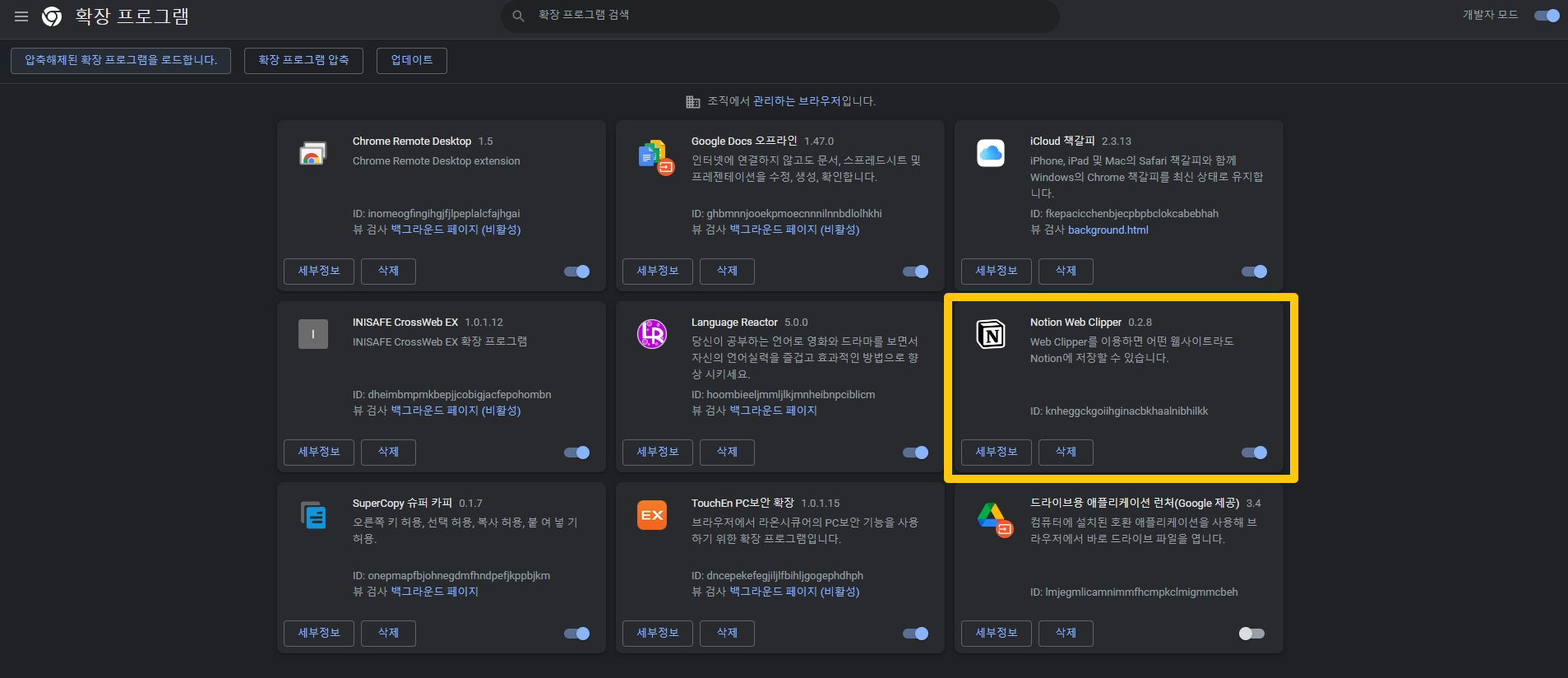Turn off 개발자 모드 switch
The image size is (1568, 678).
point(1547,16)
